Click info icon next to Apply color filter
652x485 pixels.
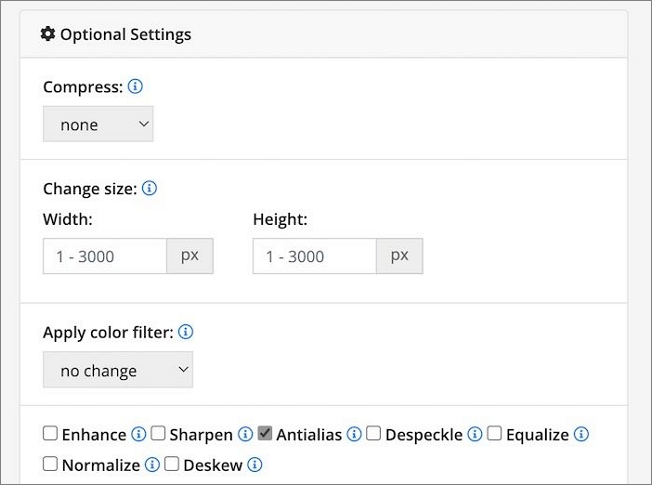point(185,332)
